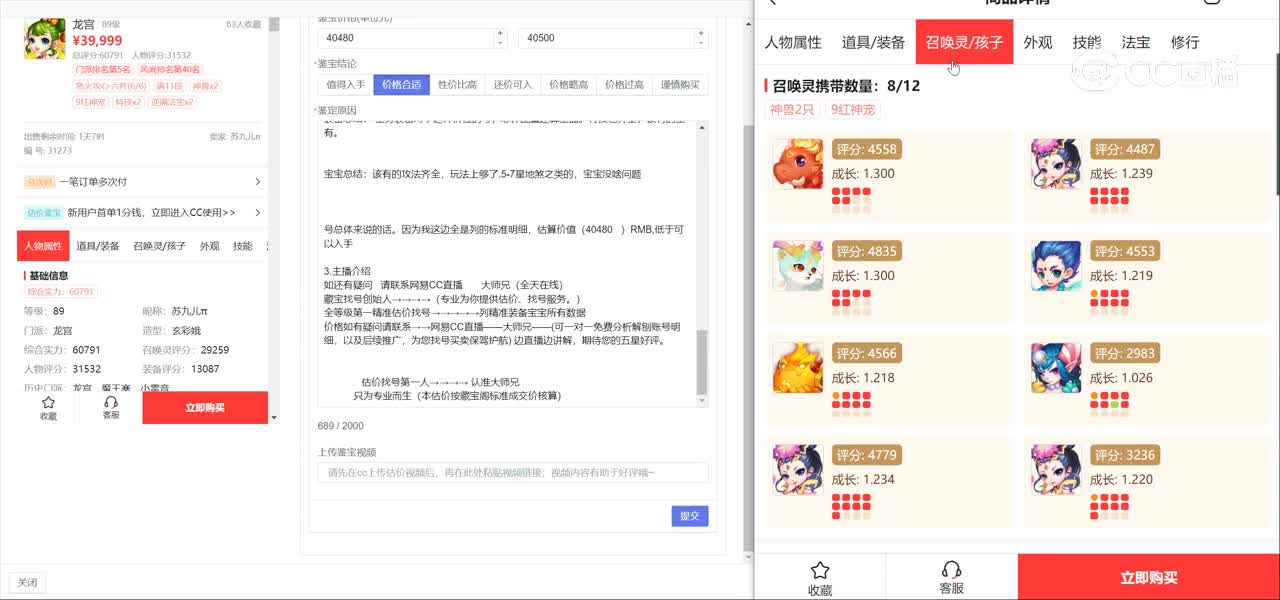The height and width of the screenshot is (600, 1280).
Task: Open 法宝 tab in right panel
Action: [1136, 42]
